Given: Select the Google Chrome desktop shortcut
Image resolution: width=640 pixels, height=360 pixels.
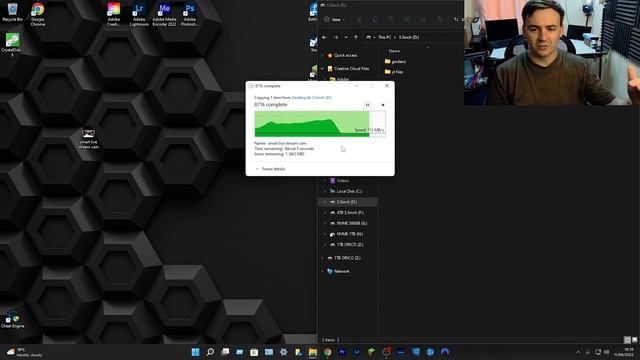Looking at the screenshot, I should click(x=38, y=14).
